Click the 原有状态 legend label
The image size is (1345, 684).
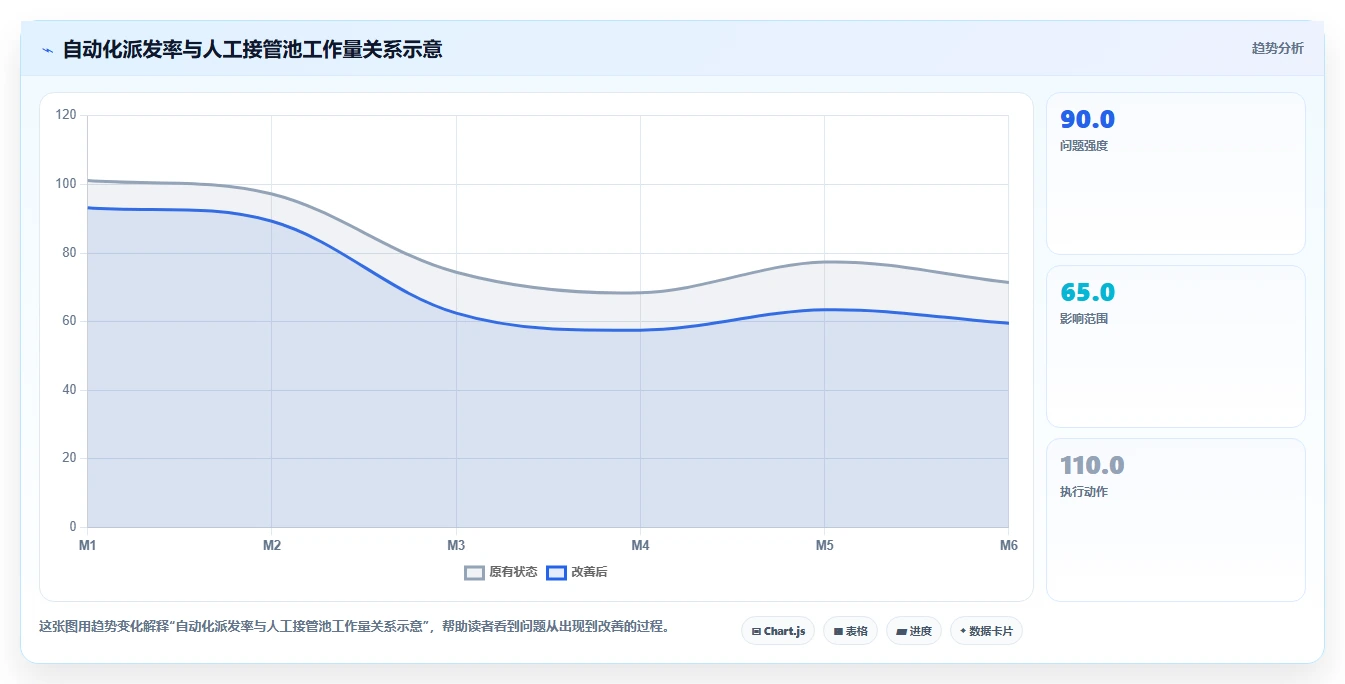tap(513, 572)
